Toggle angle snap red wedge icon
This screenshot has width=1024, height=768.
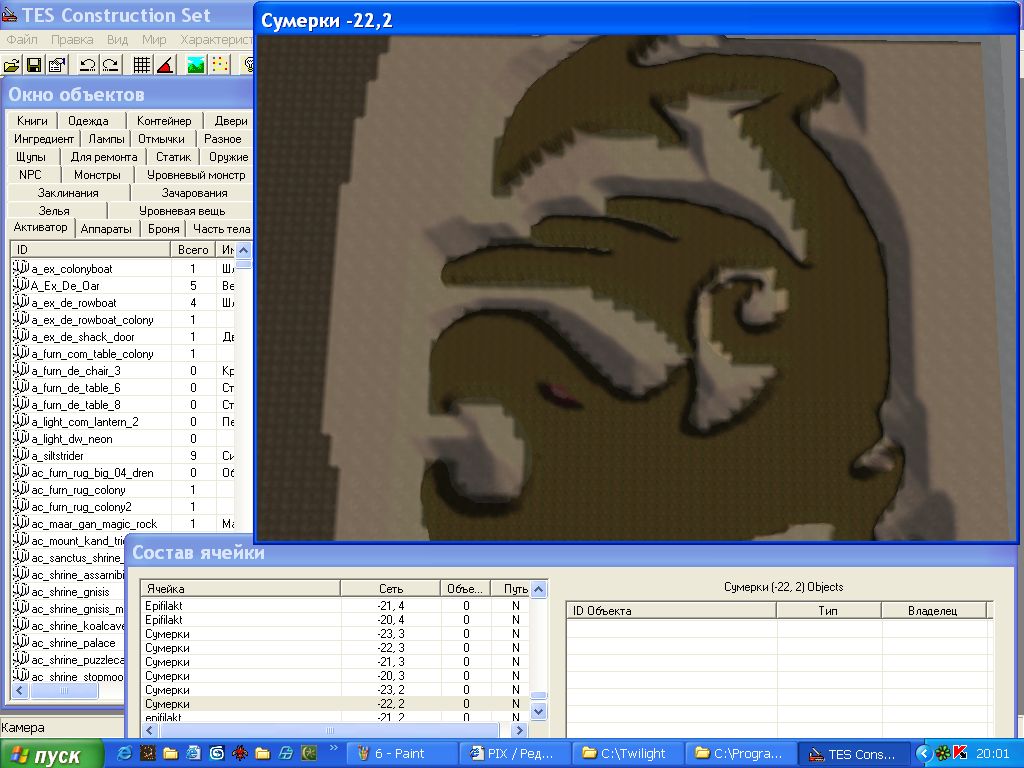click(165, 65)
